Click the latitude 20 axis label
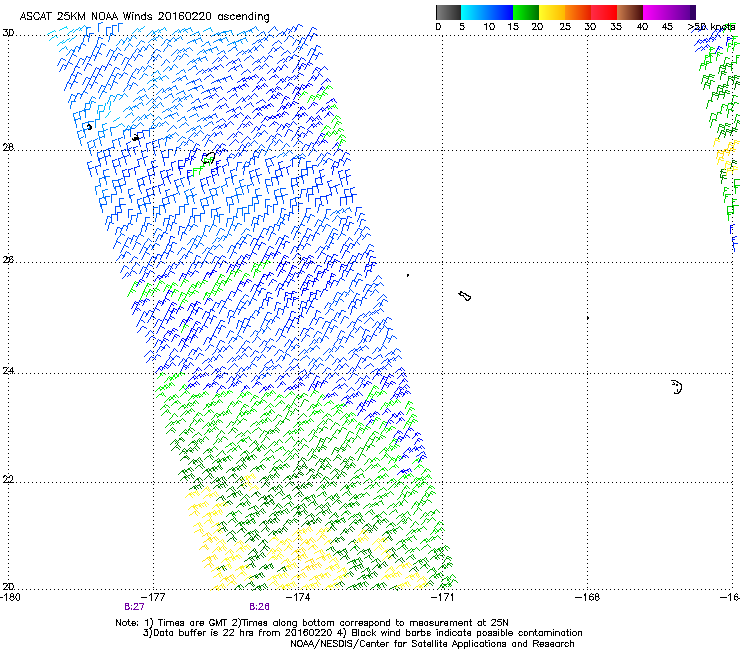Image resolution: width=740 pixels, height=650 pixels. tap(8, 587)
